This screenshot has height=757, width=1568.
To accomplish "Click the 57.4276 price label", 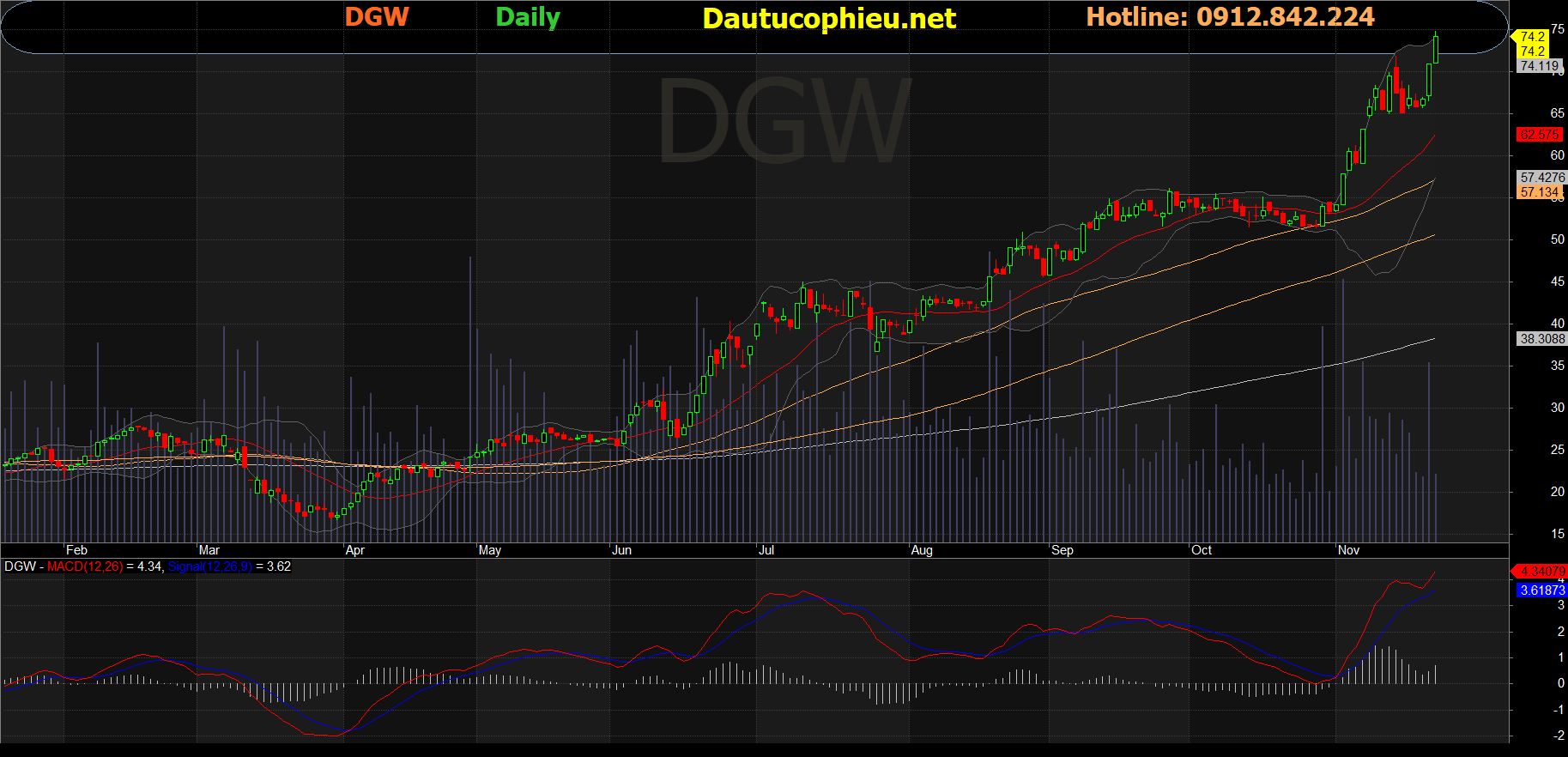I will click(x=1541, y=178).
